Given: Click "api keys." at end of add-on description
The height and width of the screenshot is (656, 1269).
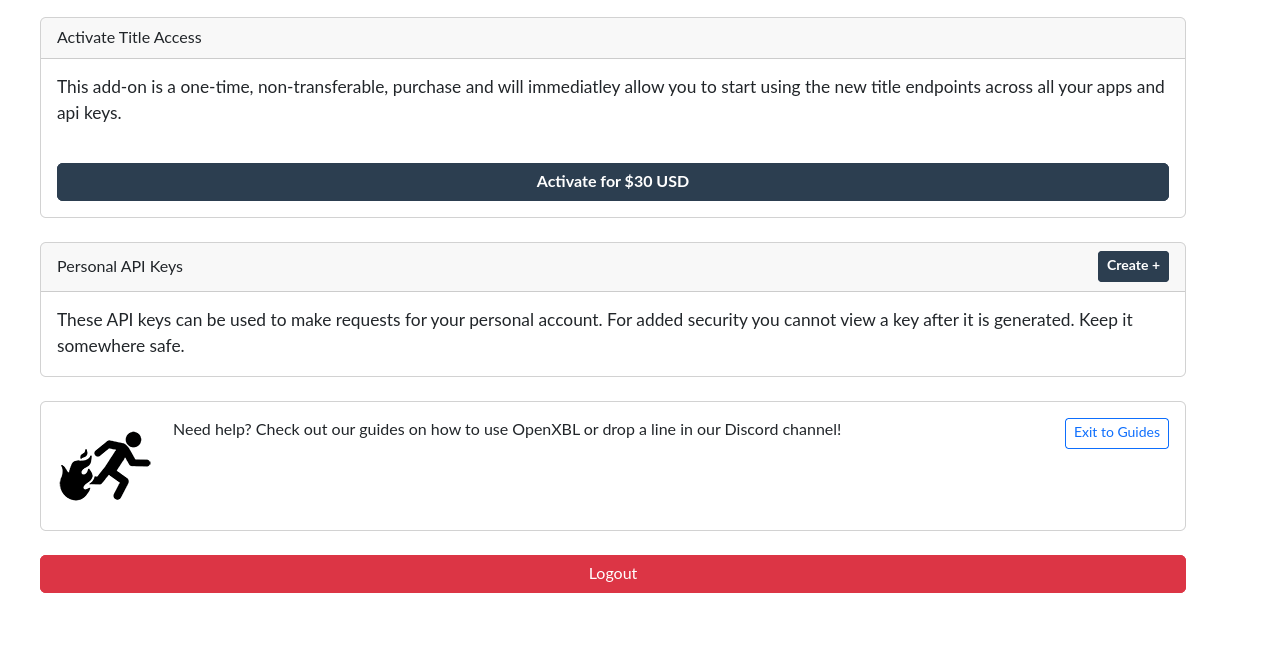Looking at the screenshot, I should 89,113.
